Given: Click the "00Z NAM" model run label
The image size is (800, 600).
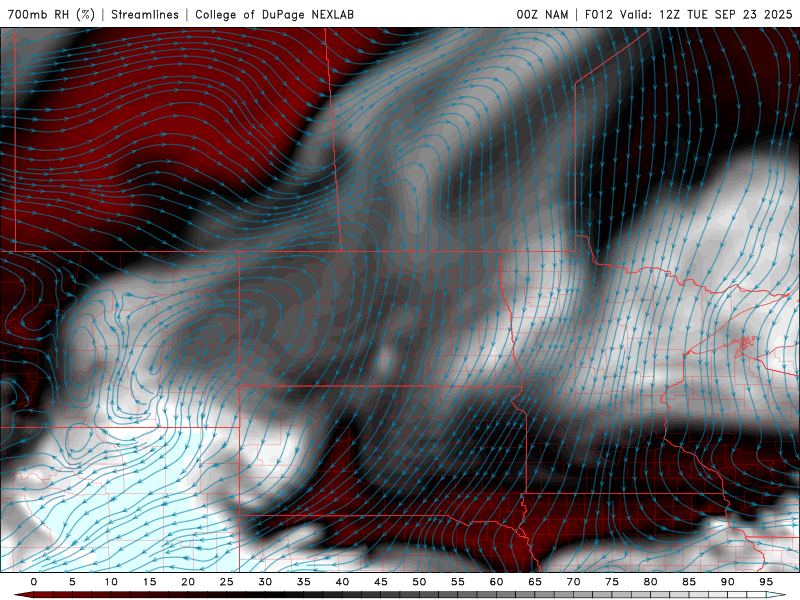Looking at the screenshot, I should (542, 14).
